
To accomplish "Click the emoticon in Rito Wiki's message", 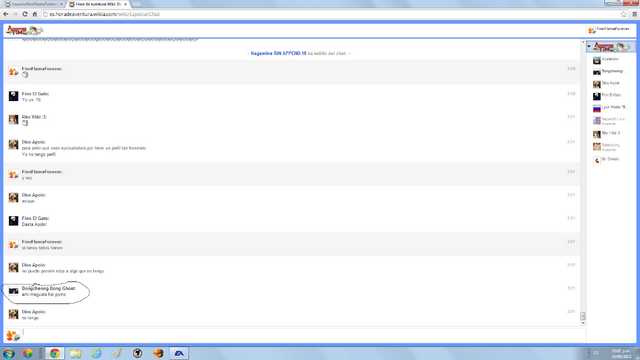I will pos(25,123).
